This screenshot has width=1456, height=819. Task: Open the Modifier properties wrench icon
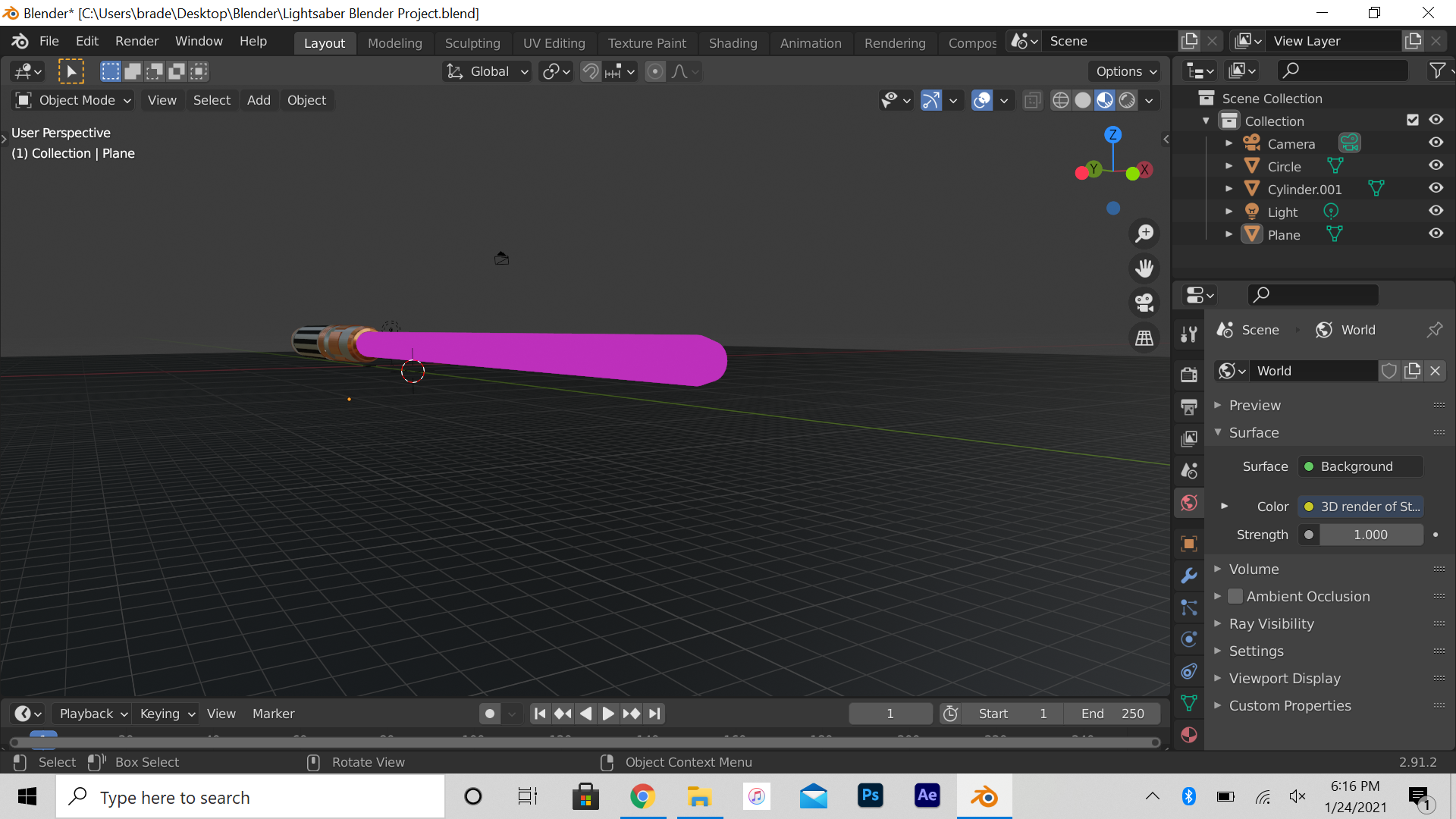[x=1189, y=576]
